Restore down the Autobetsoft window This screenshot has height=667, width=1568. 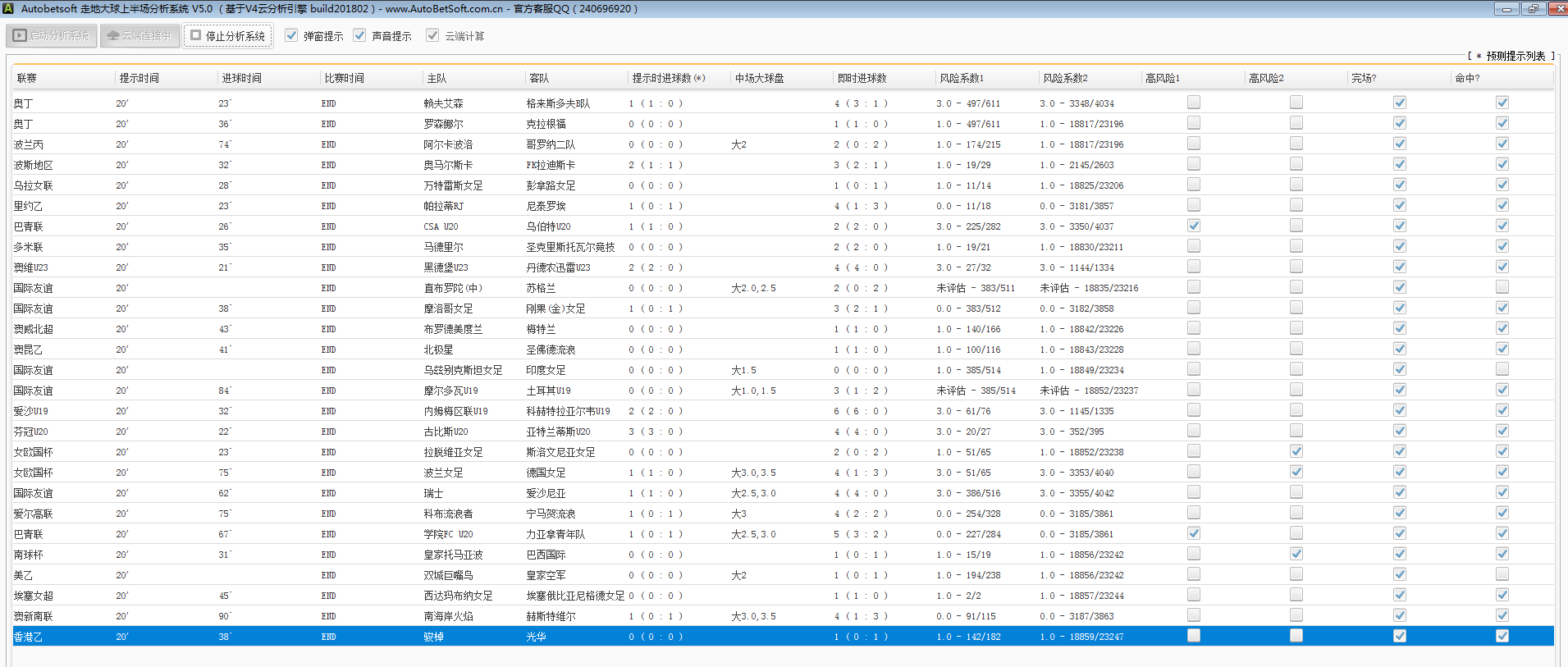click(x=1532, y=9)
